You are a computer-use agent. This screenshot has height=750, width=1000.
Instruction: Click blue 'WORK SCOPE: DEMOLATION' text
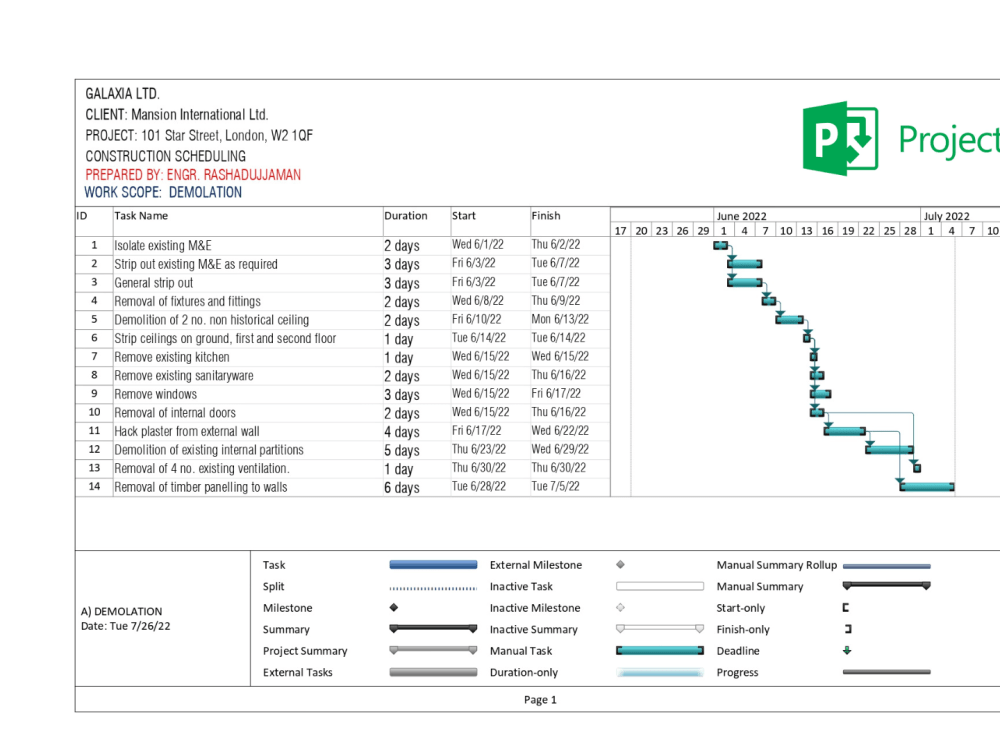pos(163,193)
